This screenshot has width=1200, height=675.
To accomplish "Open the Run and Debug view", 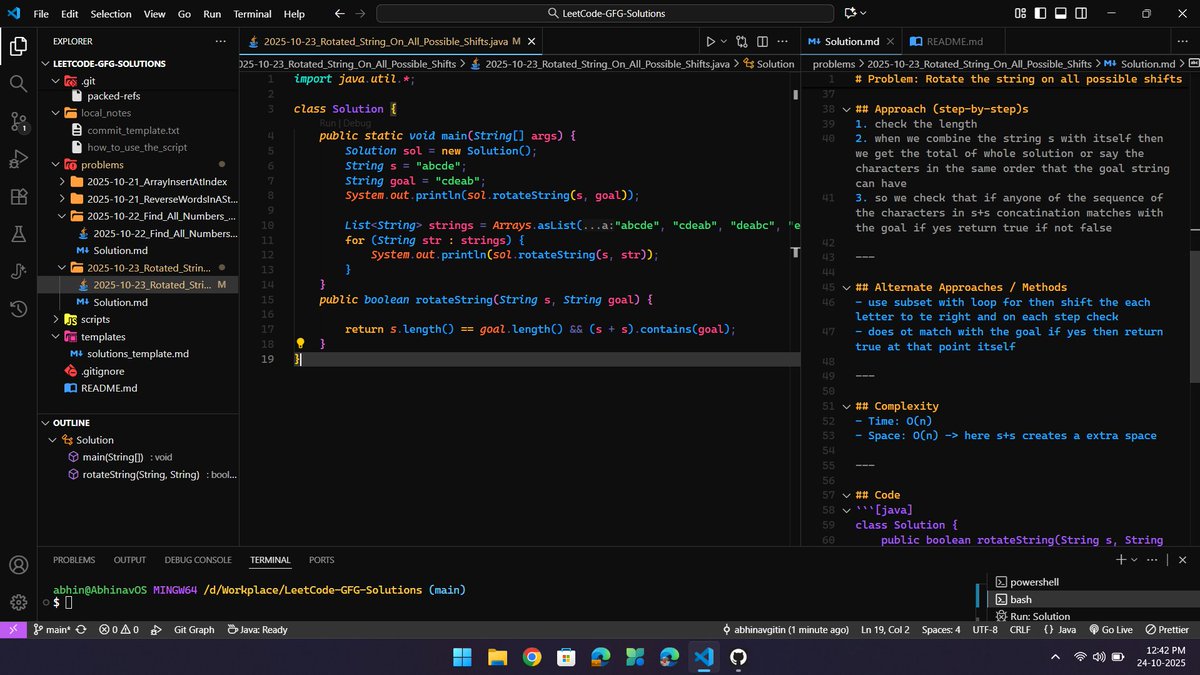I will (18, 159).
